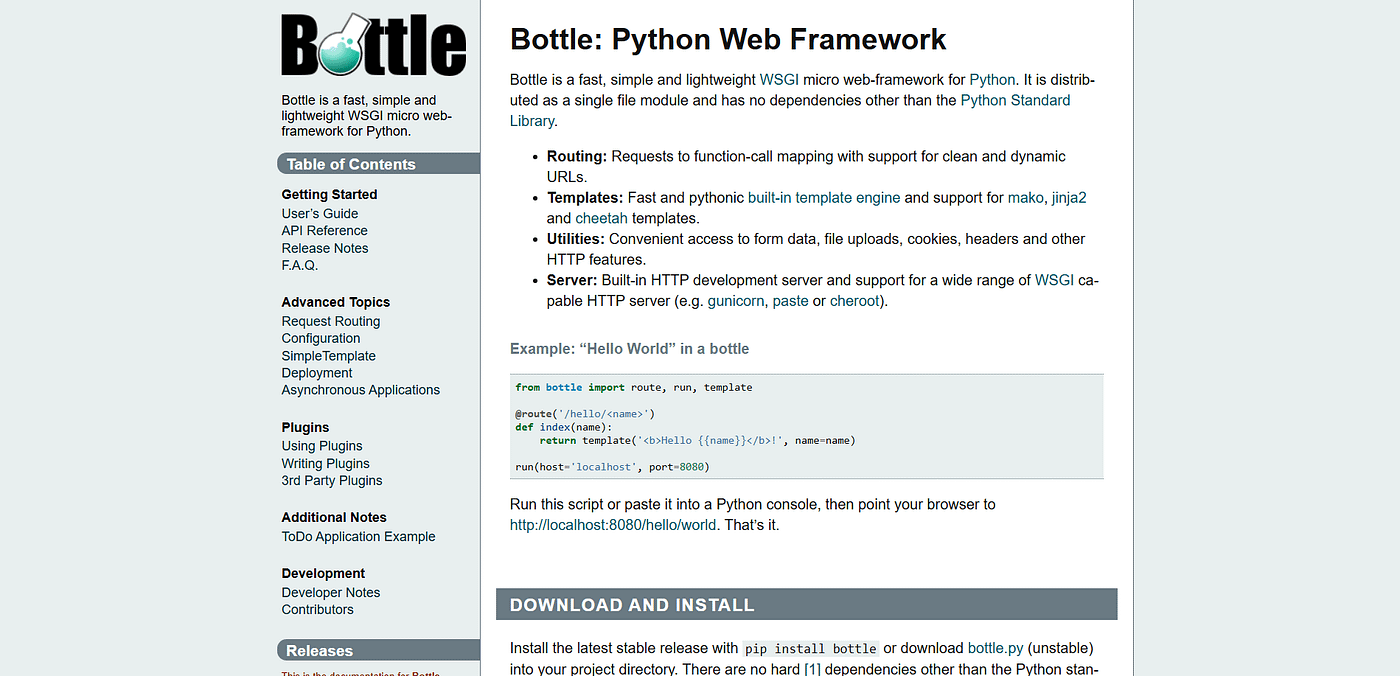Viewport: 1400px width, 676px height.
Task: View the Release Notes
Action: pos(324,247)
